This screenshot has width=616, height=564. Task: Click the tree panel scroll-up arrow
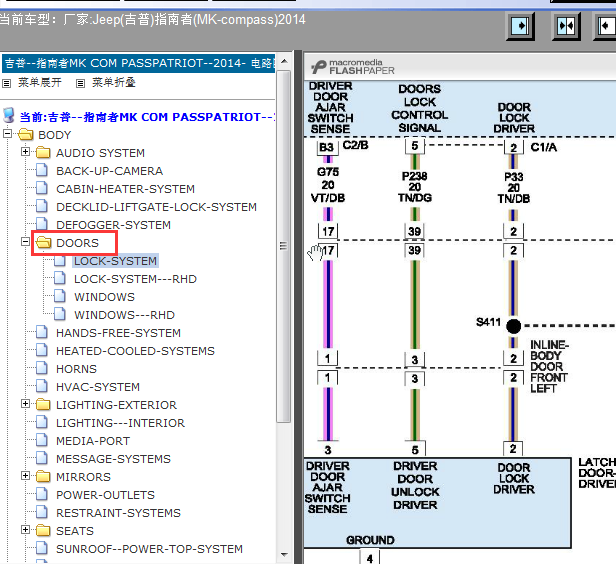pyautogui.click(x=284, y=62)
